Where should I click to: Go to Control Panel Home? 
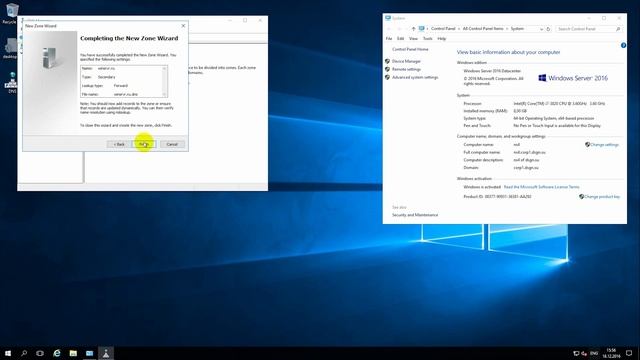[x=410, y=49]
